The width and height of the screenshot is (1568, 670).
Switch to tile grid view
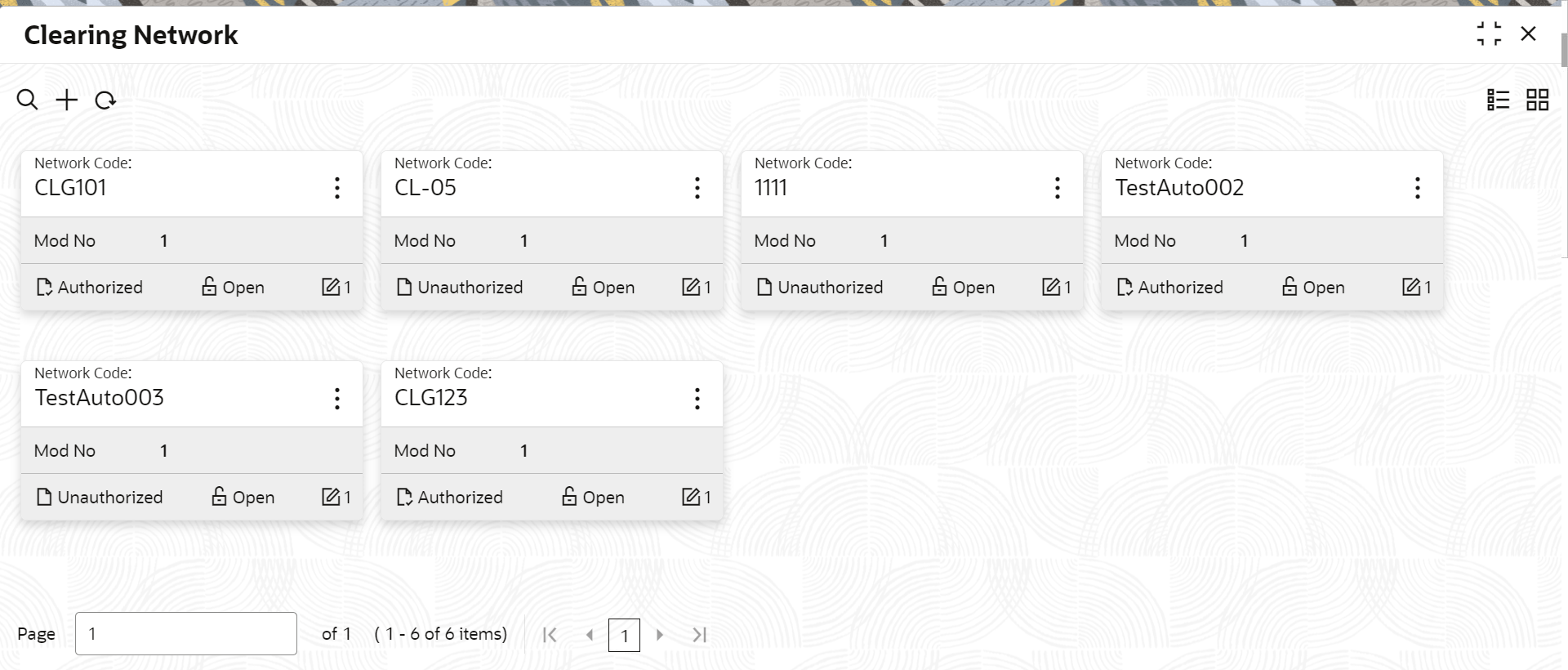coord(1537,100)
